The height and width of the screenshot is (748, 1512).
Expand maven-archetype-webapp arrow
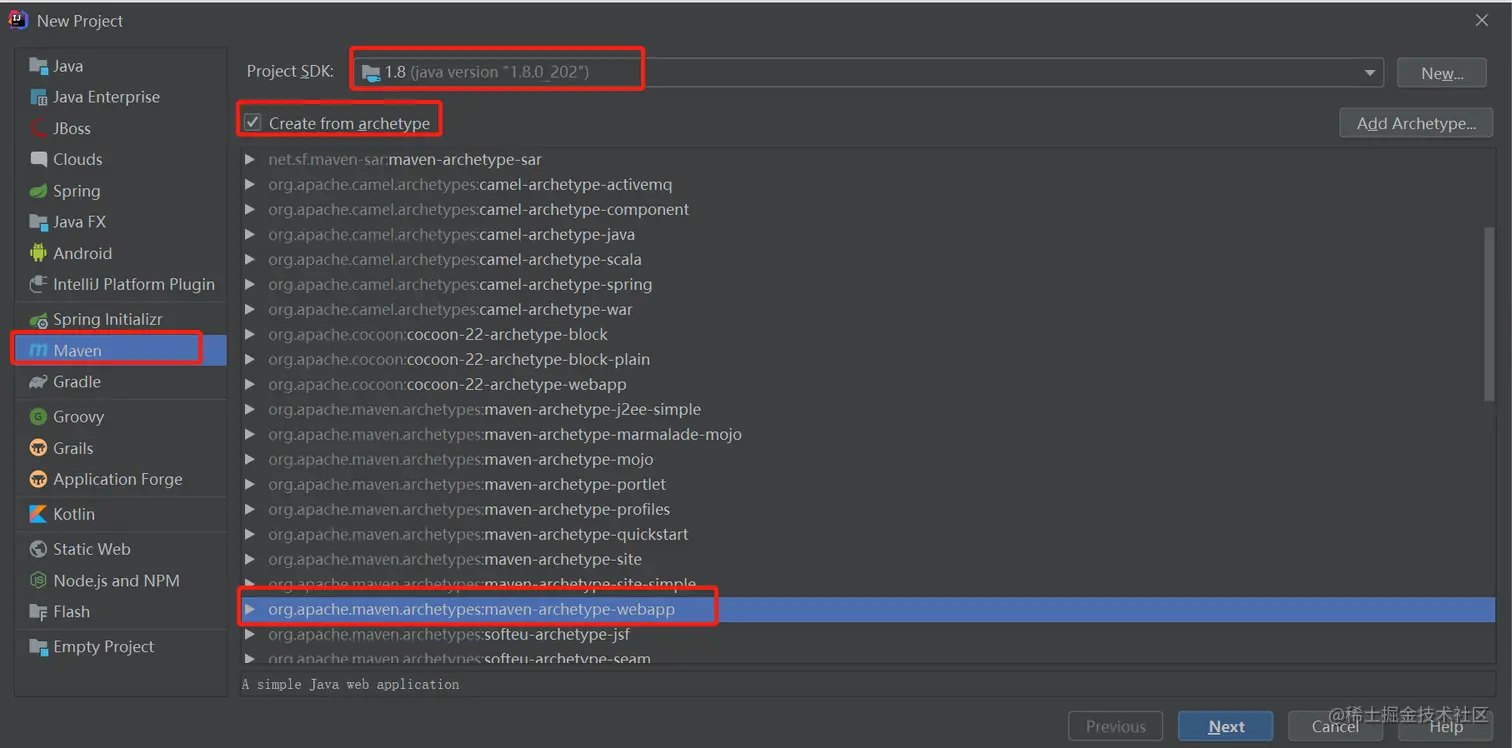[x=250, y=609]
